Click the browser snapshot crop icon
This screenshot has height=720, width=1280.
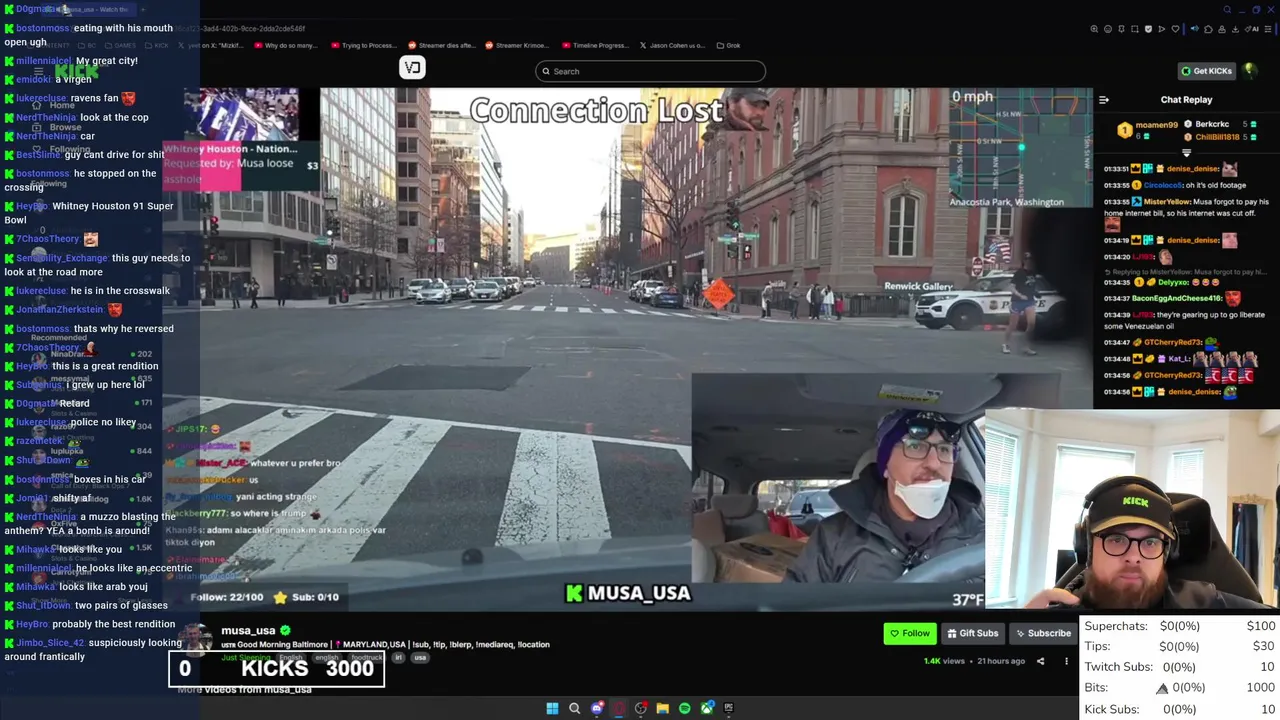click(1135, 29)
